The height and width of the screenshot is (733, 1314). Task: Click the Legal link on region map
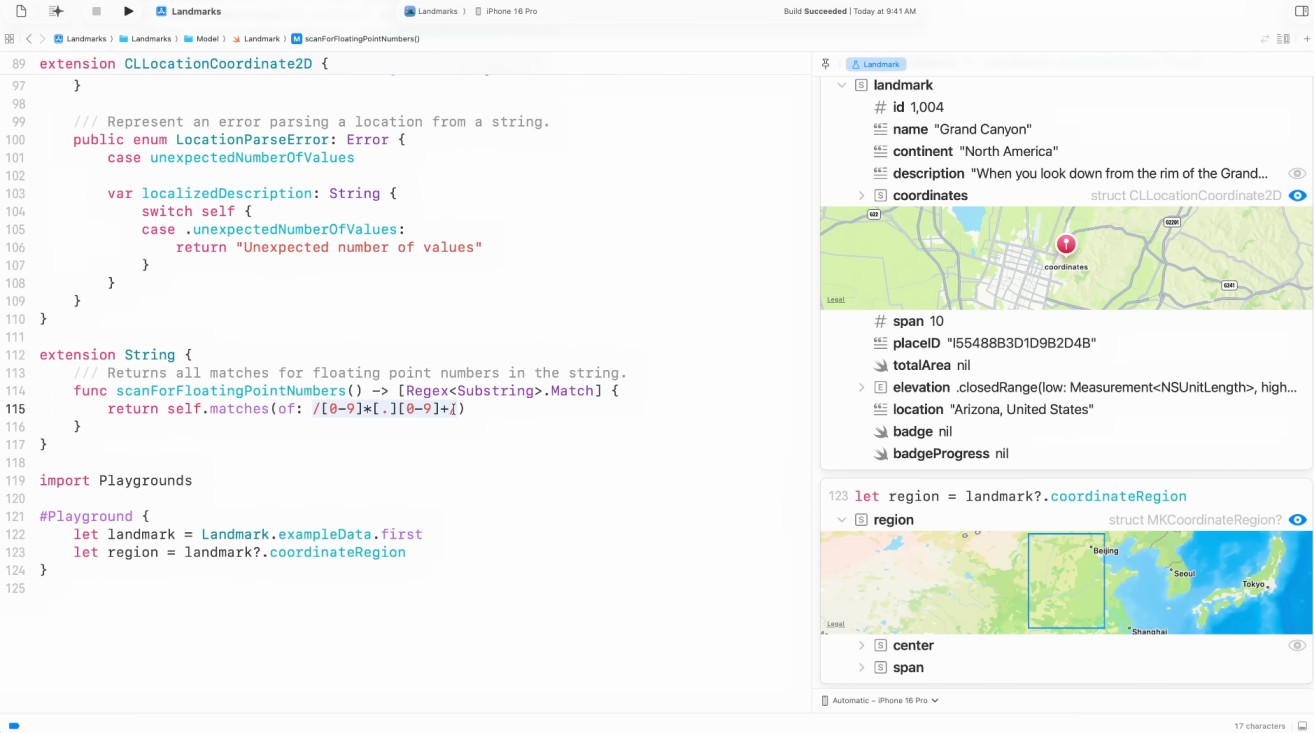coord(835,624)
